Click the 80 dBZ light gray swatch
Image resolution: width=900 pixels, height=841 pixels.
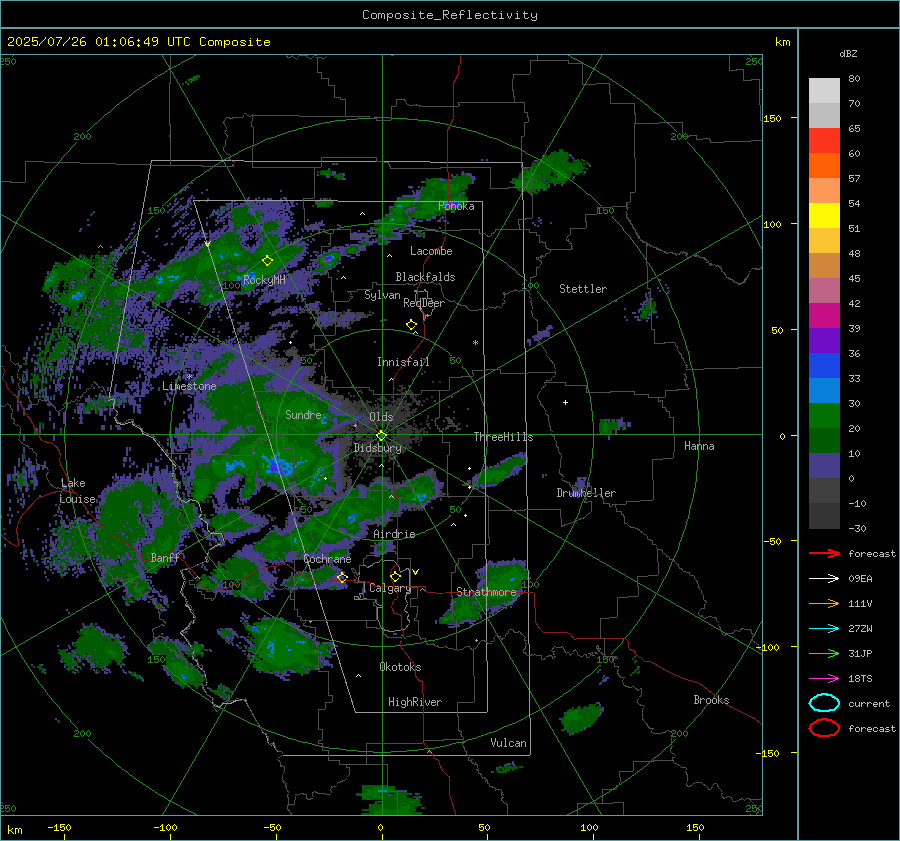point(824,90)
